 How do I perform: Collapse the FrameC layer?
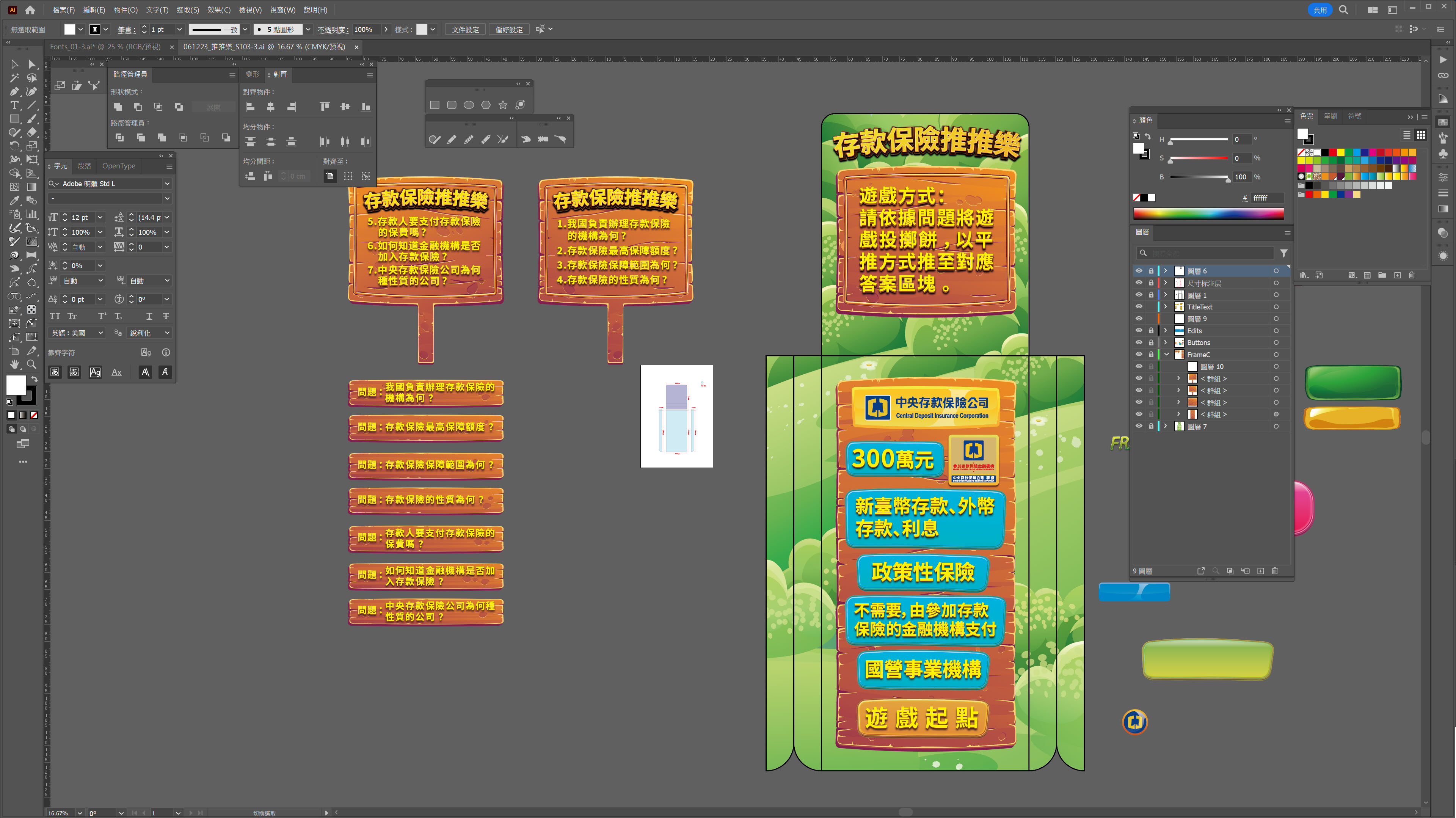coord(1166,355)
